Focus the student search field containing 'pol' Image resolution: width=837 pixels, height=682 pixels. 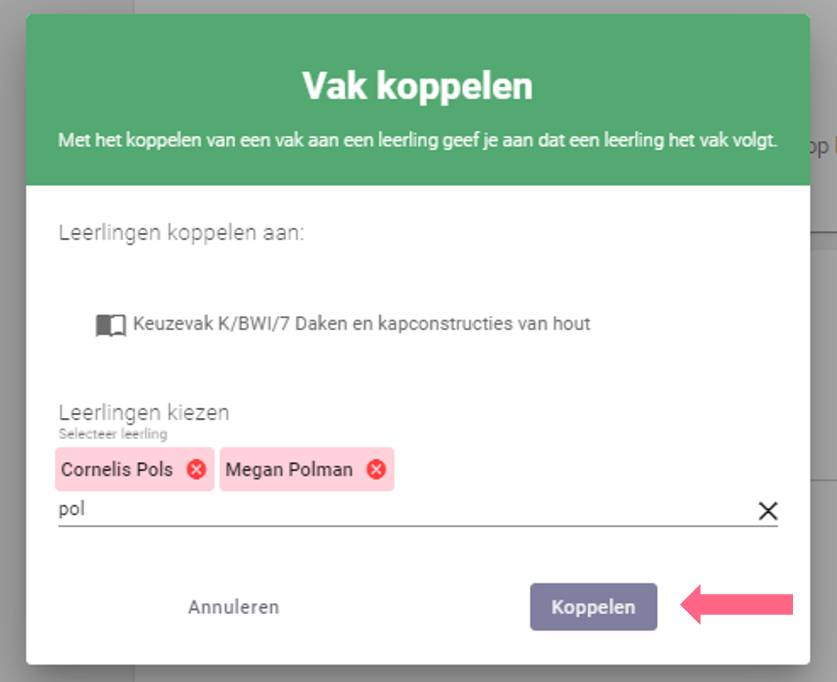[406, 510]
